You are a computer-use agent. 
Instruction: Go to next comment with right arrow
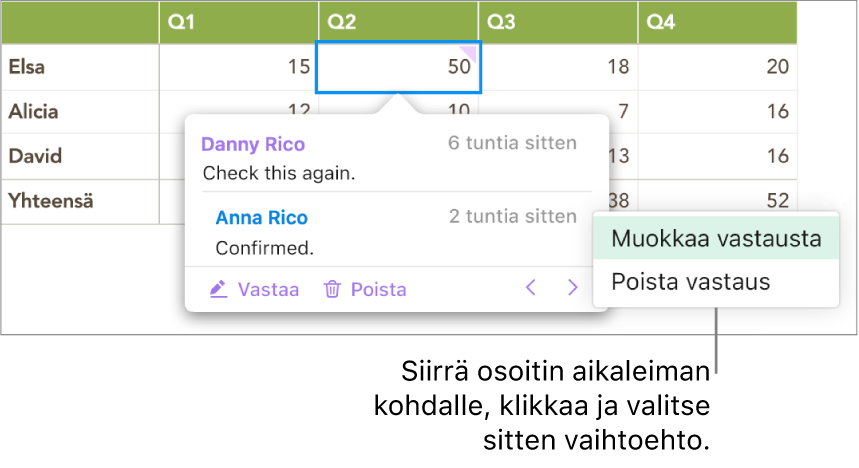(573, 289)
